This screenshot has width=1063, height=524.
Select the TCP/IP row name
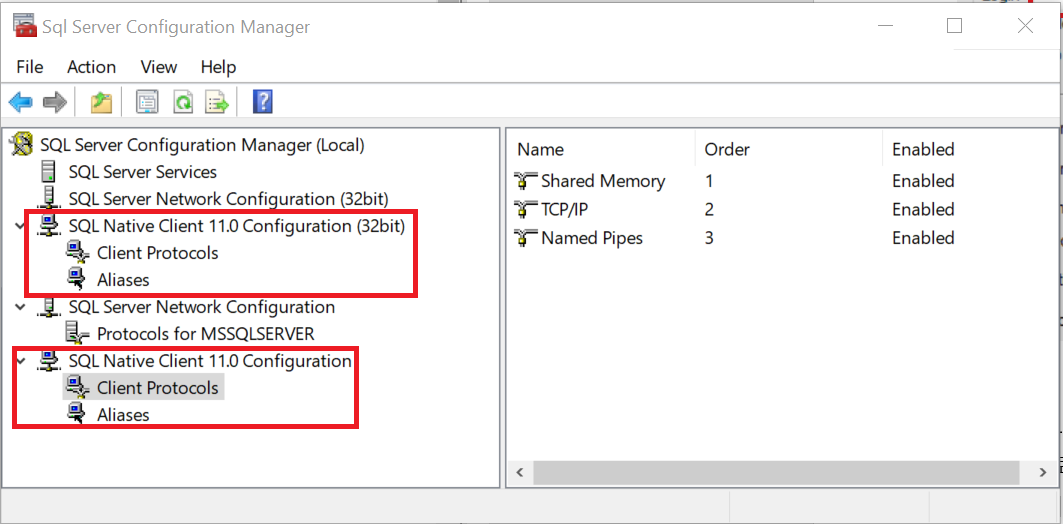[x=564, y=209]
